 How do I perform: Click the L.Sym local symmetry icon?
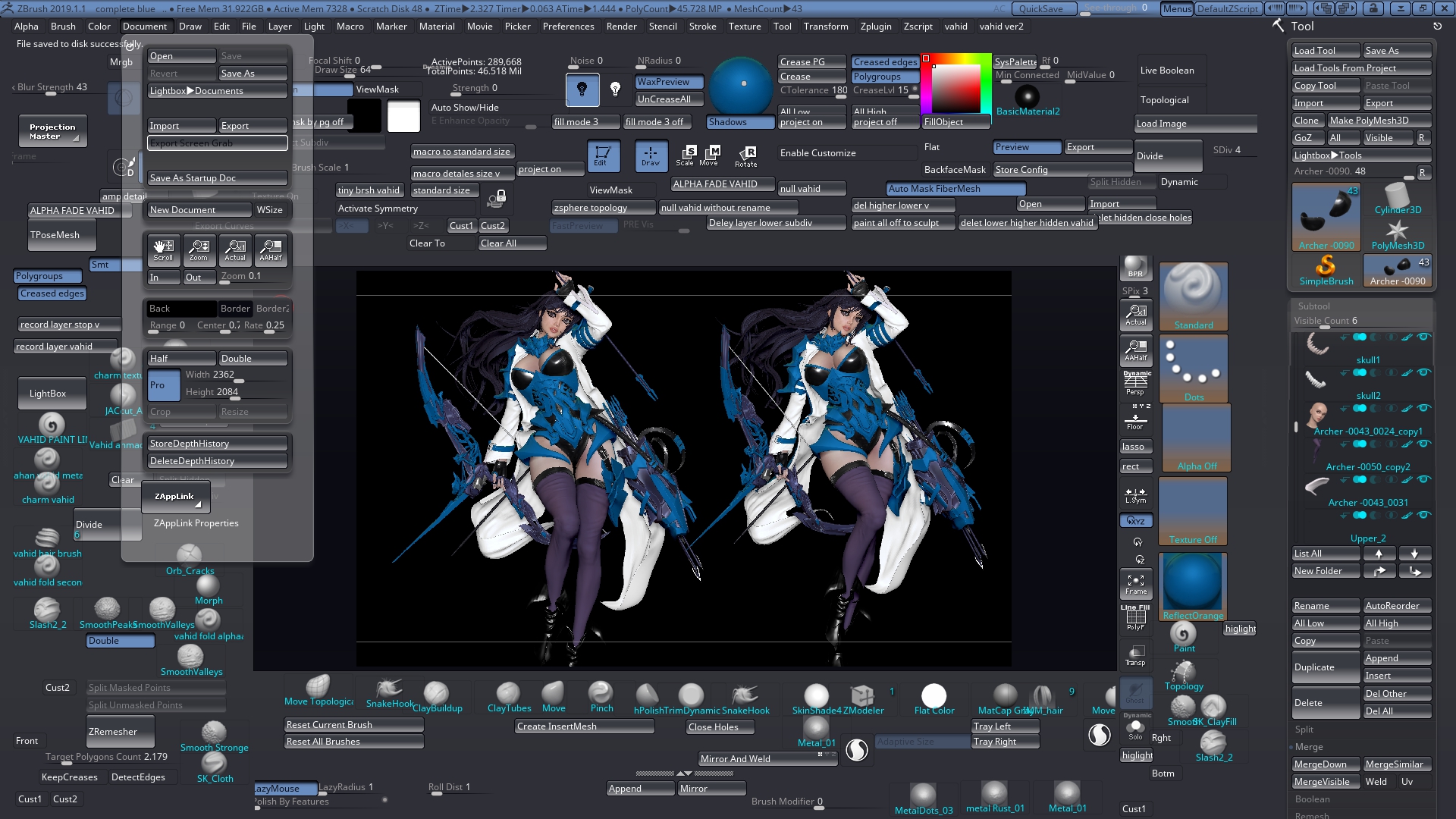click(1135, 495)
